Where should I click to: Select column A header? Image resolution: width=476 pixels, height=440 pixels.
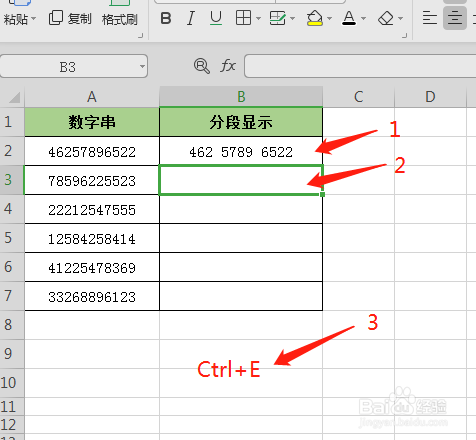click(x=92, y=97)
